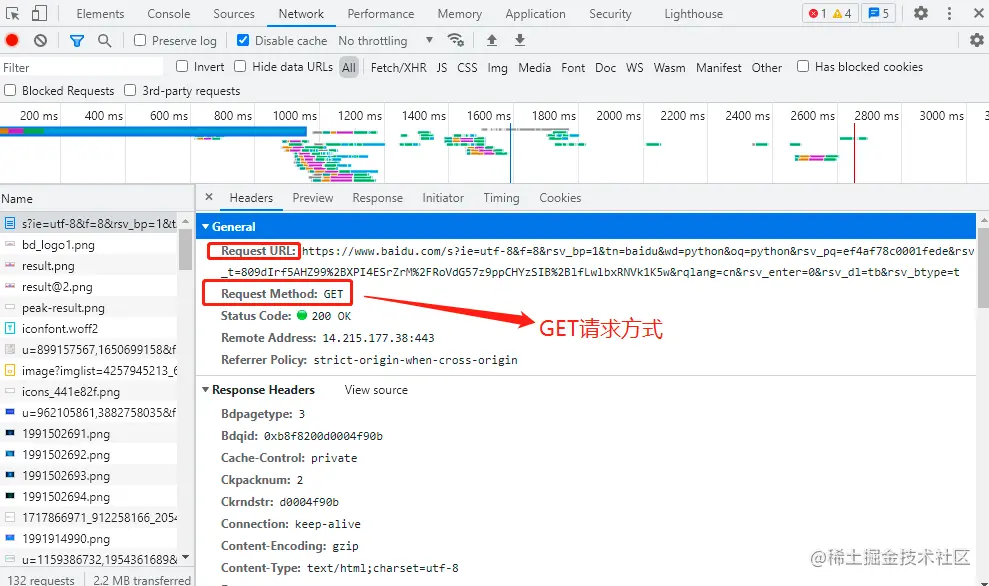Screen dimensions: 989x586
Task: Select the All filter type
Action: pyautogui.click(x=349, y=67)
